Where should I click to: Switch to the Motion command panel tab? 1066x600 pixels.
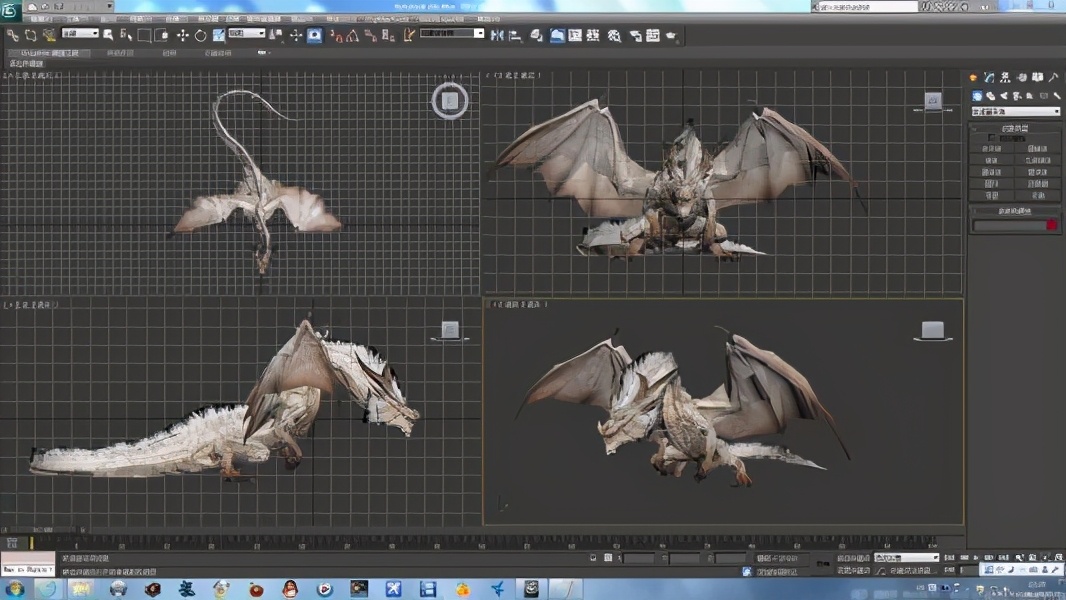click(x=1022, y=77)
